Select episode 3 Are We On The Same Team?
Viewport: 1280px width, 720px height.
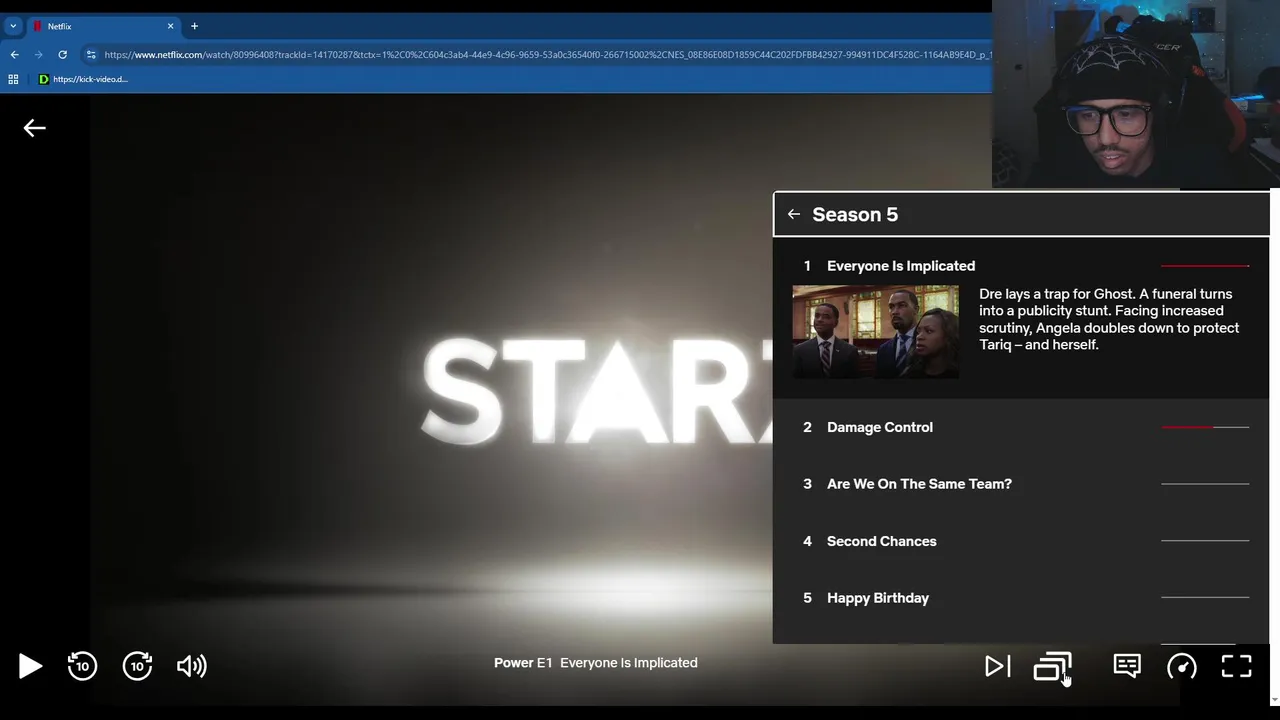point(1021,484)
